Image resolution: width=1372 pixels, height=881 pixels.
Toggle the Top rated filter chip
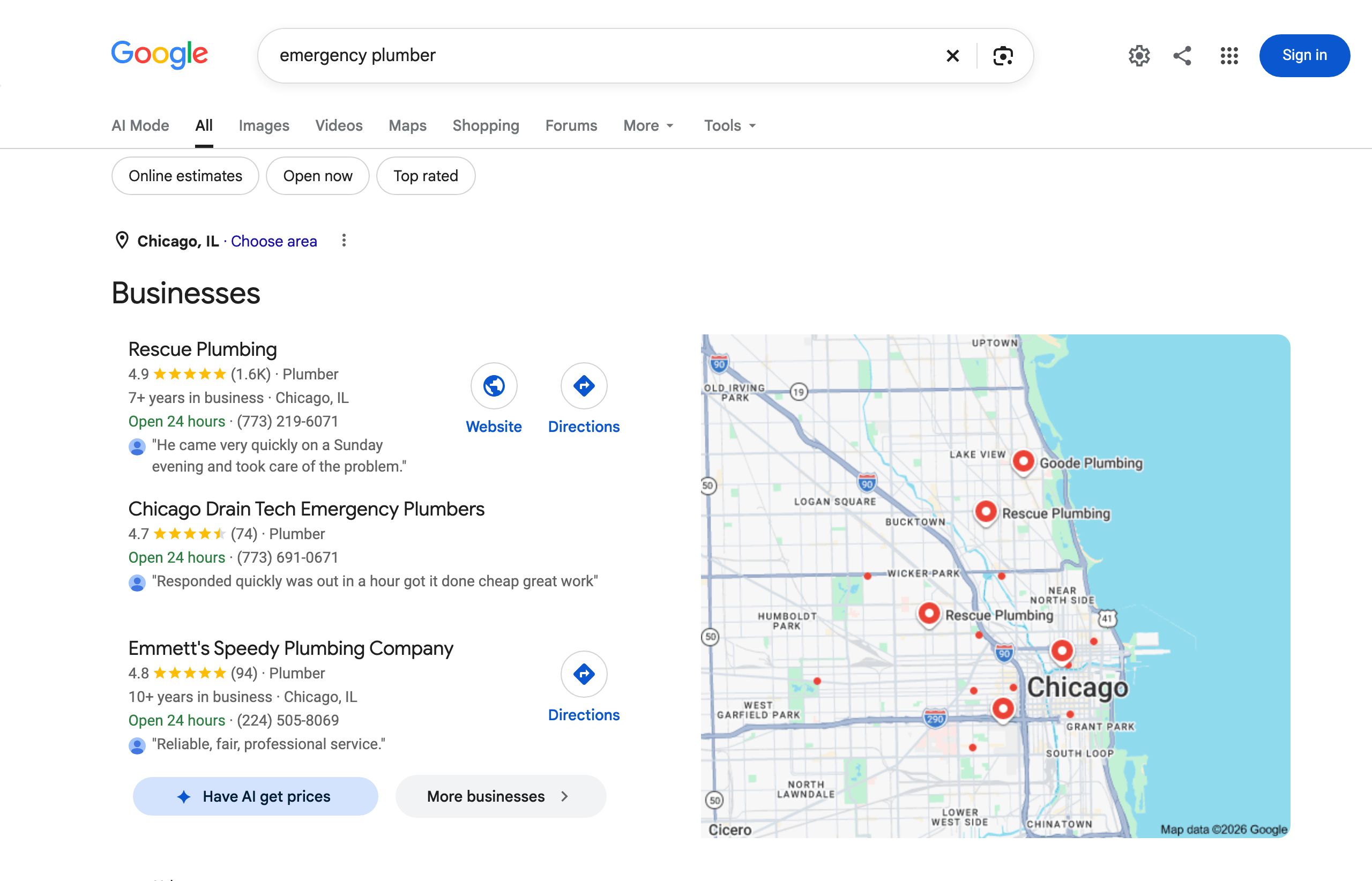(x=426, y=176)
